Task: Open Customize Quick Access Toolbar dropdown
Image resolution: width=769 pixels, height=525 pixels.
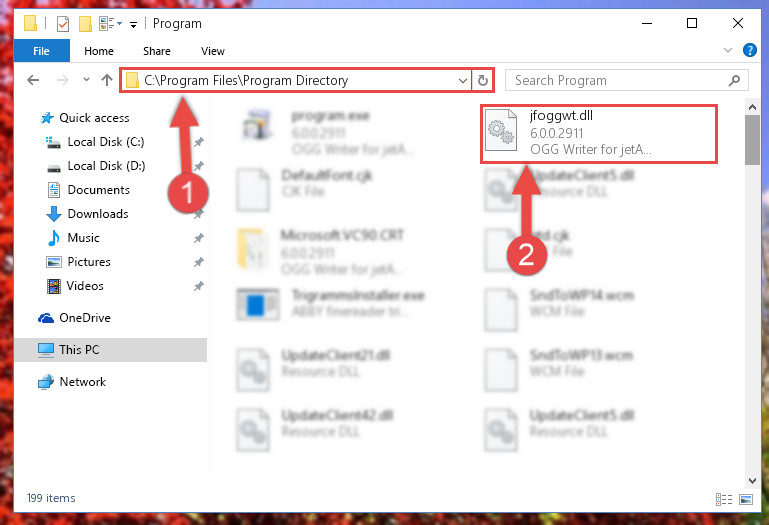Action: (133, 25)
